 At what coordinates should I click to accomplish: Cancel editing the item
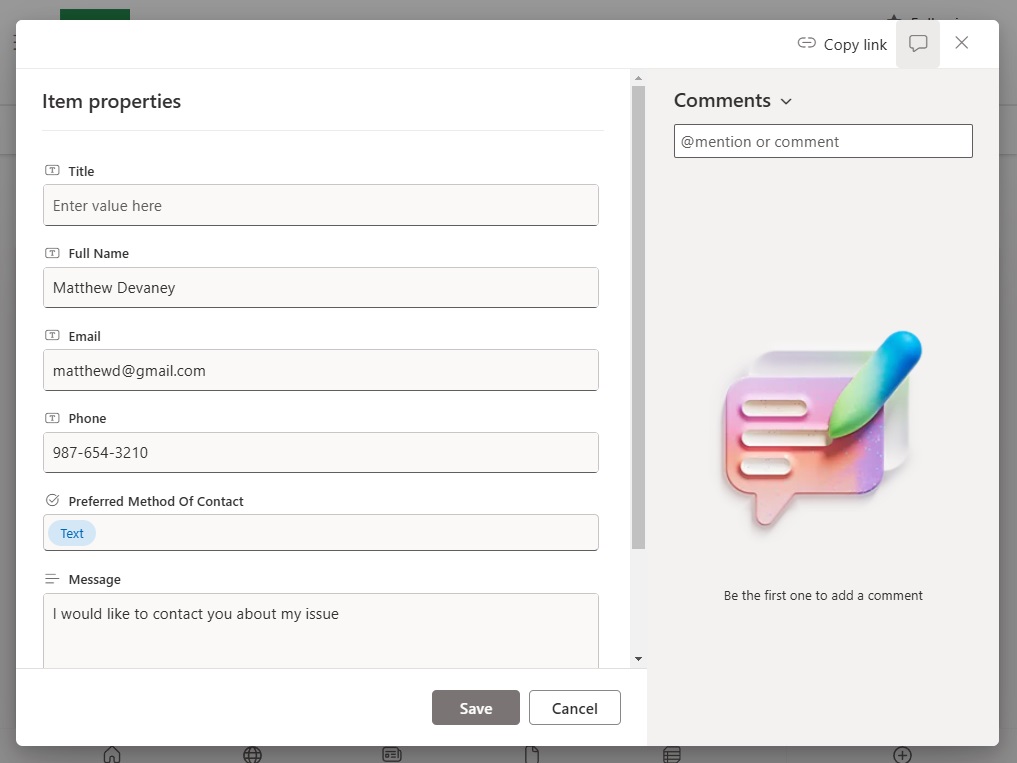(575, 708)
